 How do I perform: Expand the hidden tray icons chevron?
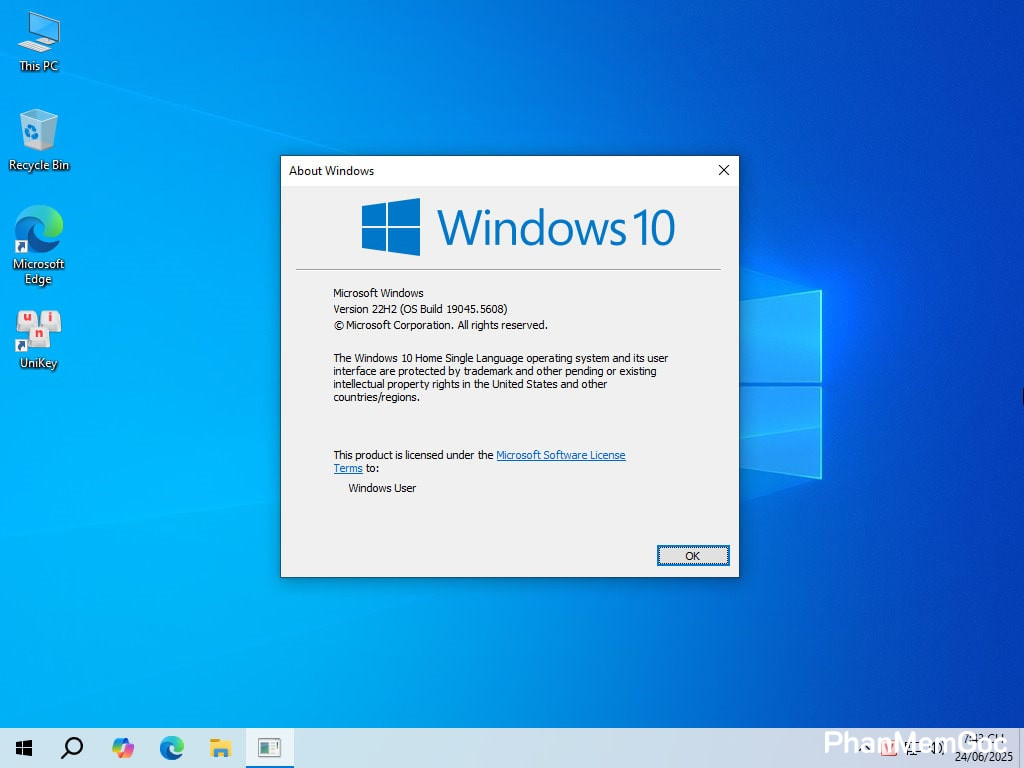(864, 748)
